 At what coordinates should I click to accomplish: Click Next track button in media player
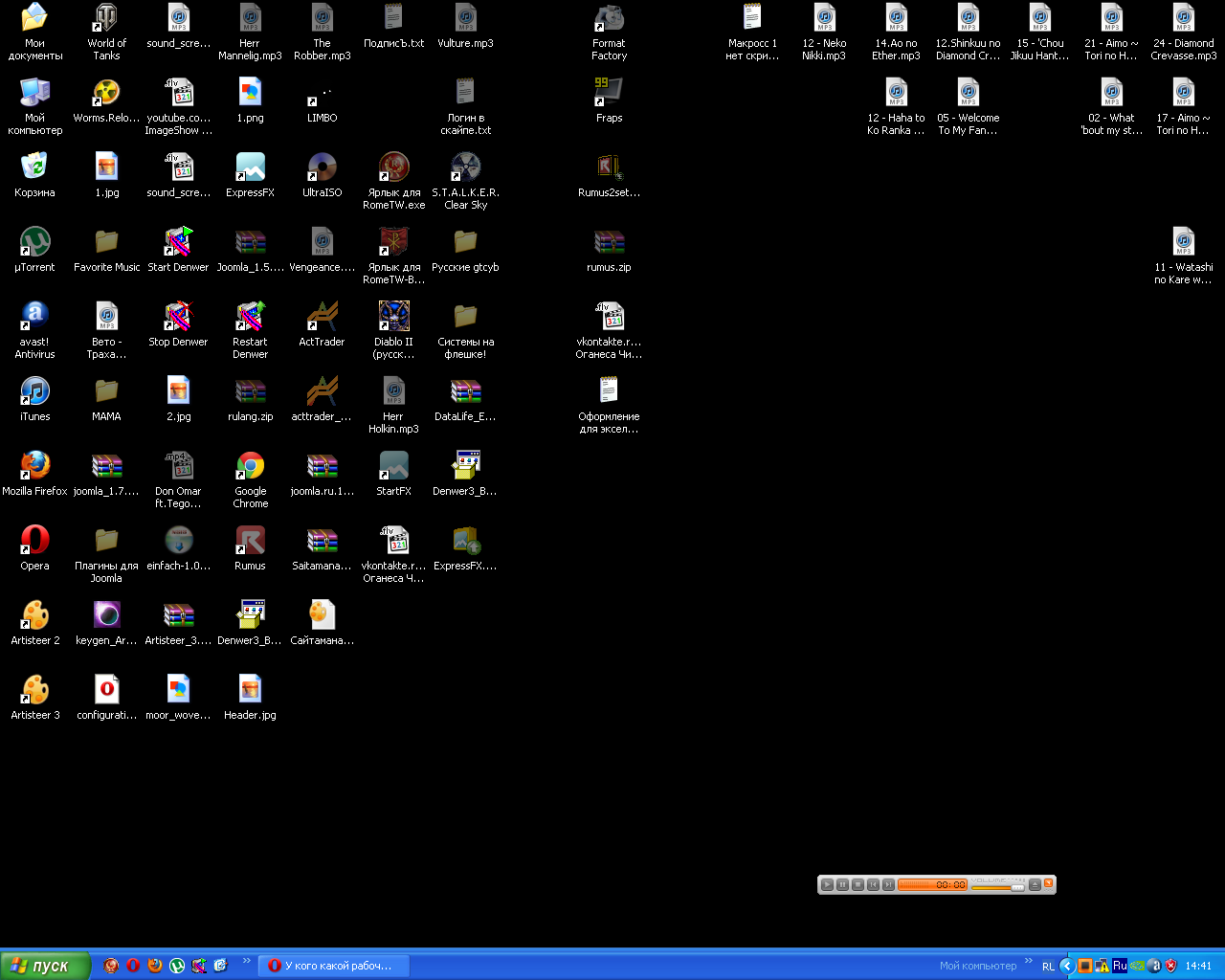(x=888, y=884)
